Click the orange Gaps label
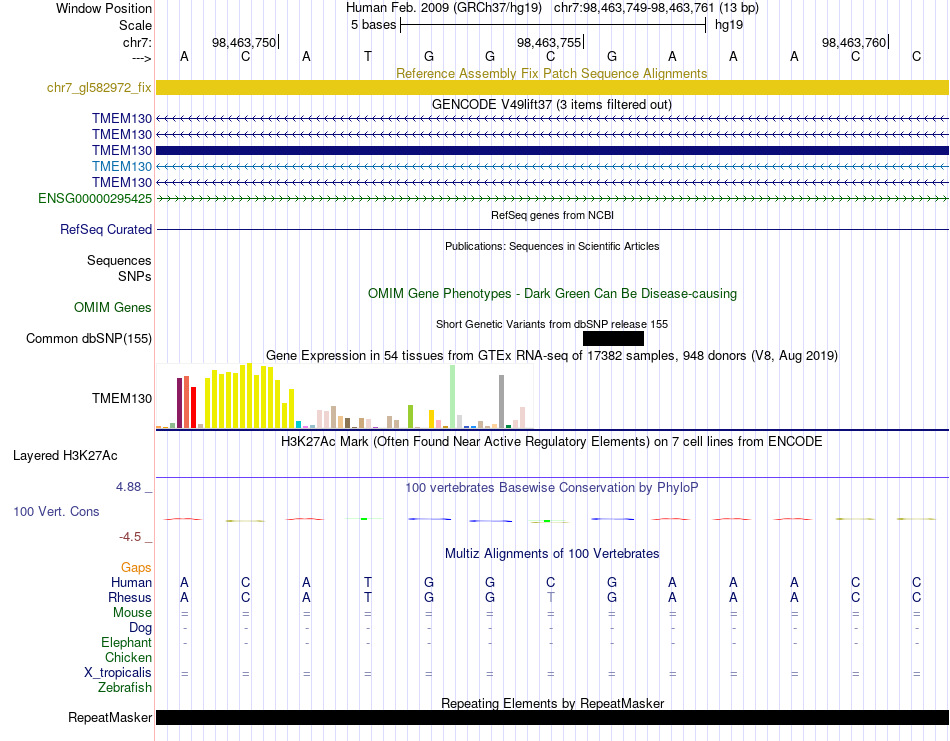950x741 pixels. pos(136,568)
